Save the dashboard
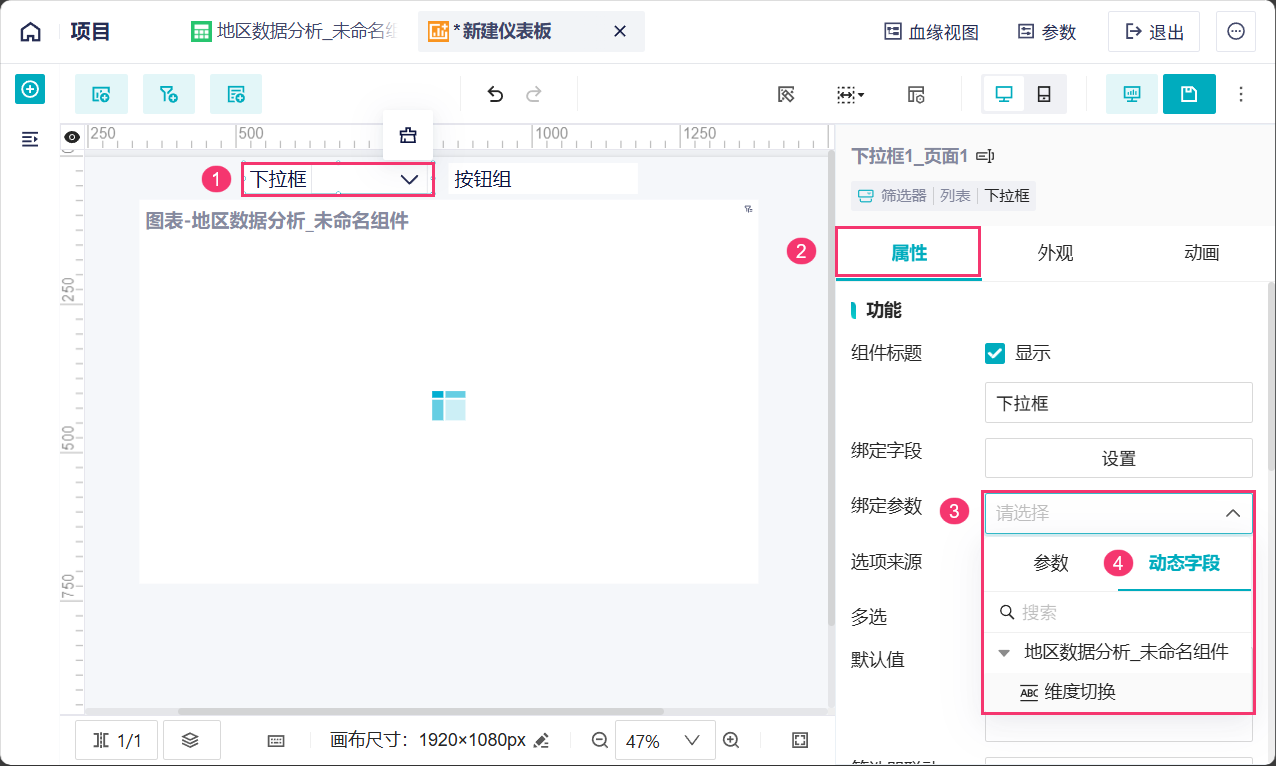Viewport: 1276px width, 766px height. [x=1189, y=94]
